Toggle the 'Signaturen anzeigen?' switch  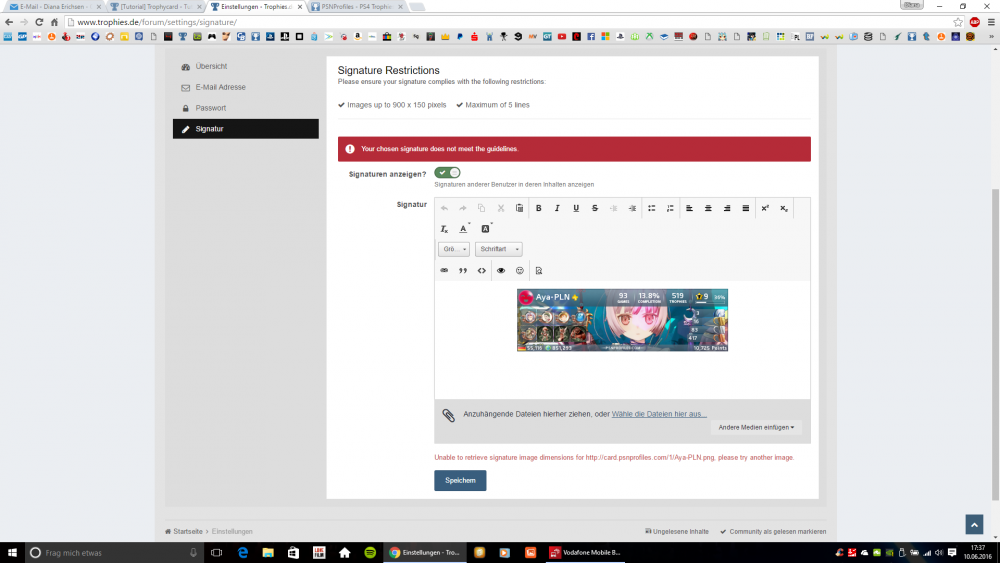pyautogui.click(x=447, y=173)
